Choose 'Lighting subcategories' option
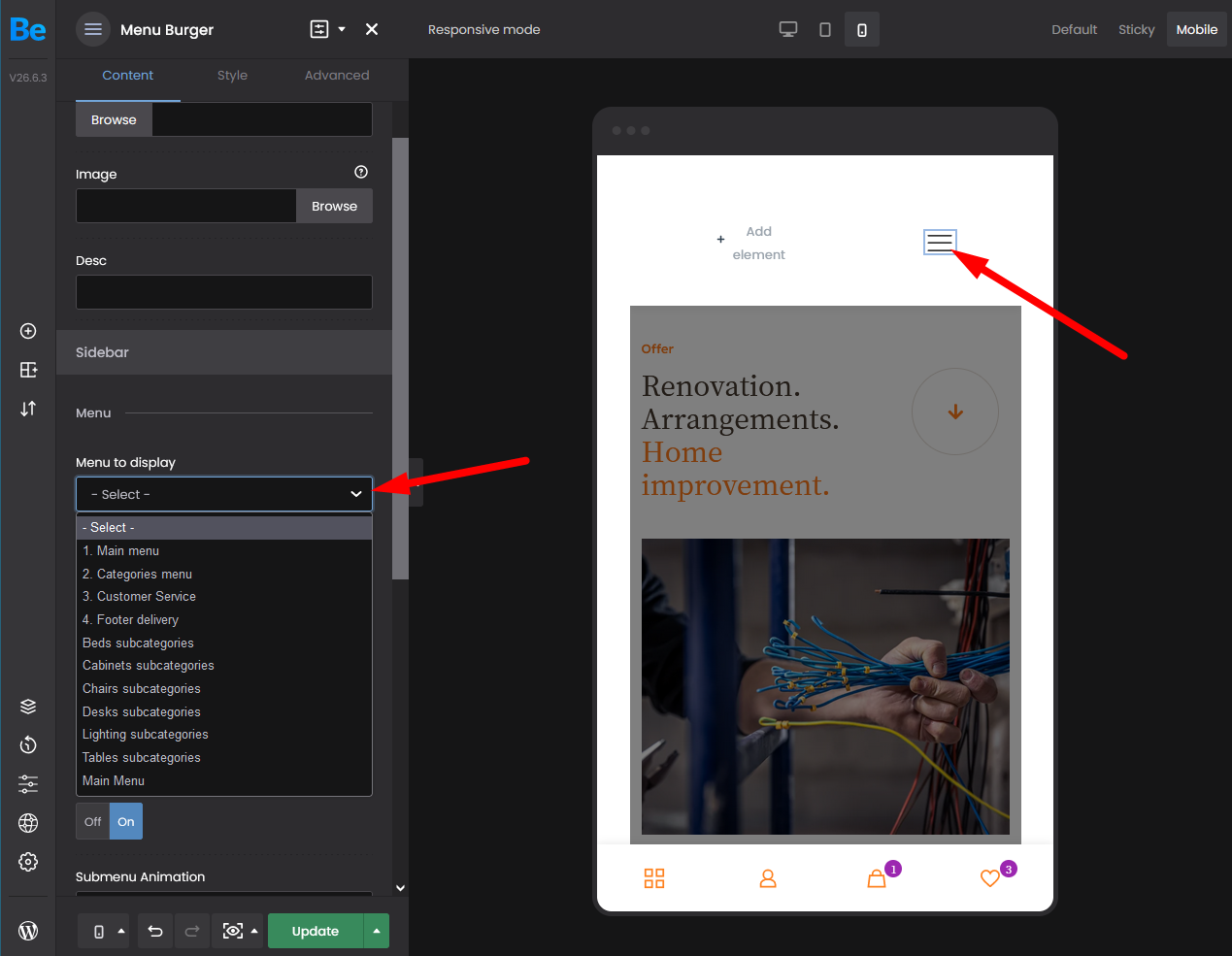The image size is (1232, 956). 224,734
